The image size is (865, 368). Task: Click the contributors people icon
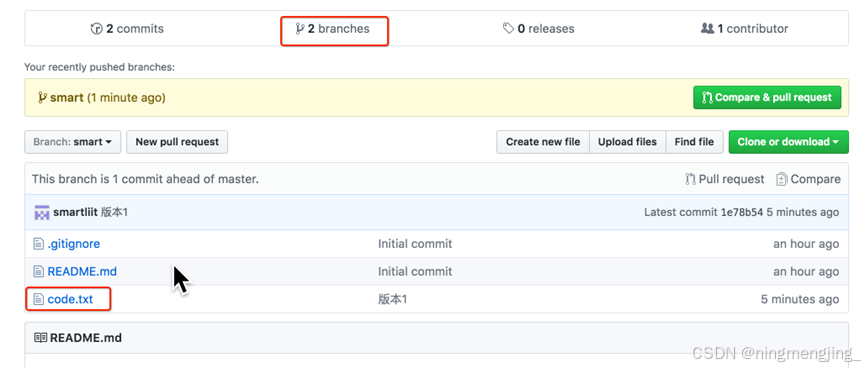[707, 28]
